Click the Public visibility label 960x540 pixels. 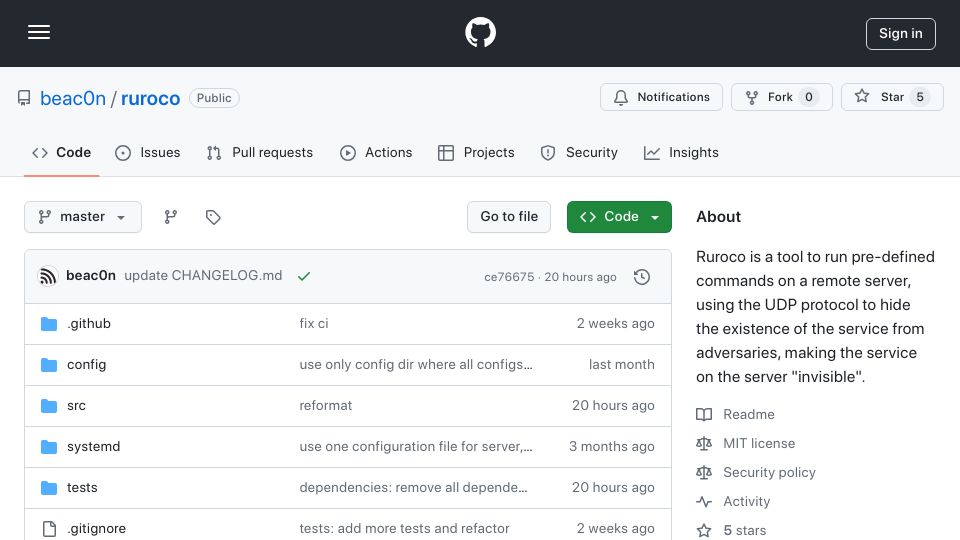coord(214,98)
